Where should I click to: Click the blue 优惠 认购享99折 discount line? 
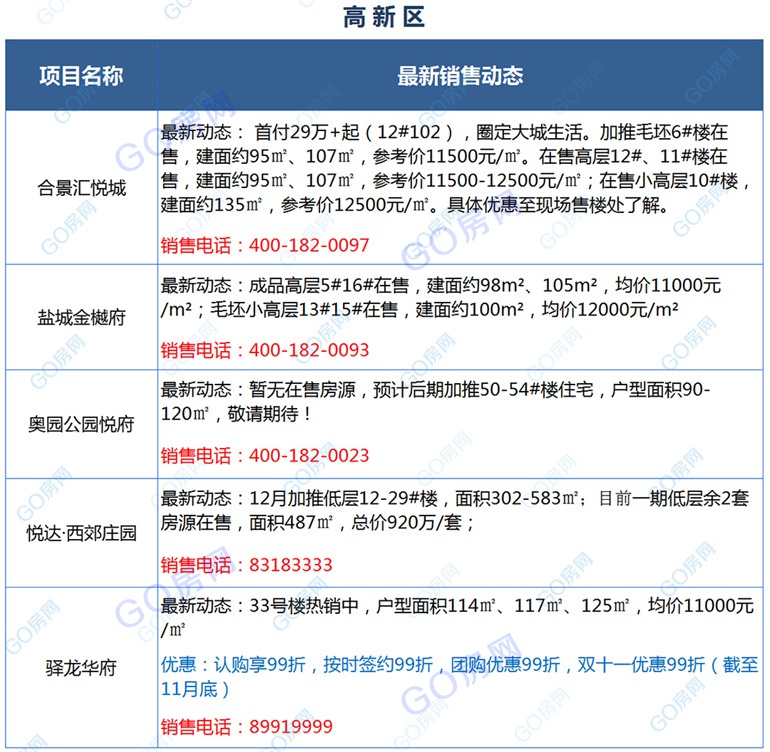pos(459,665)
